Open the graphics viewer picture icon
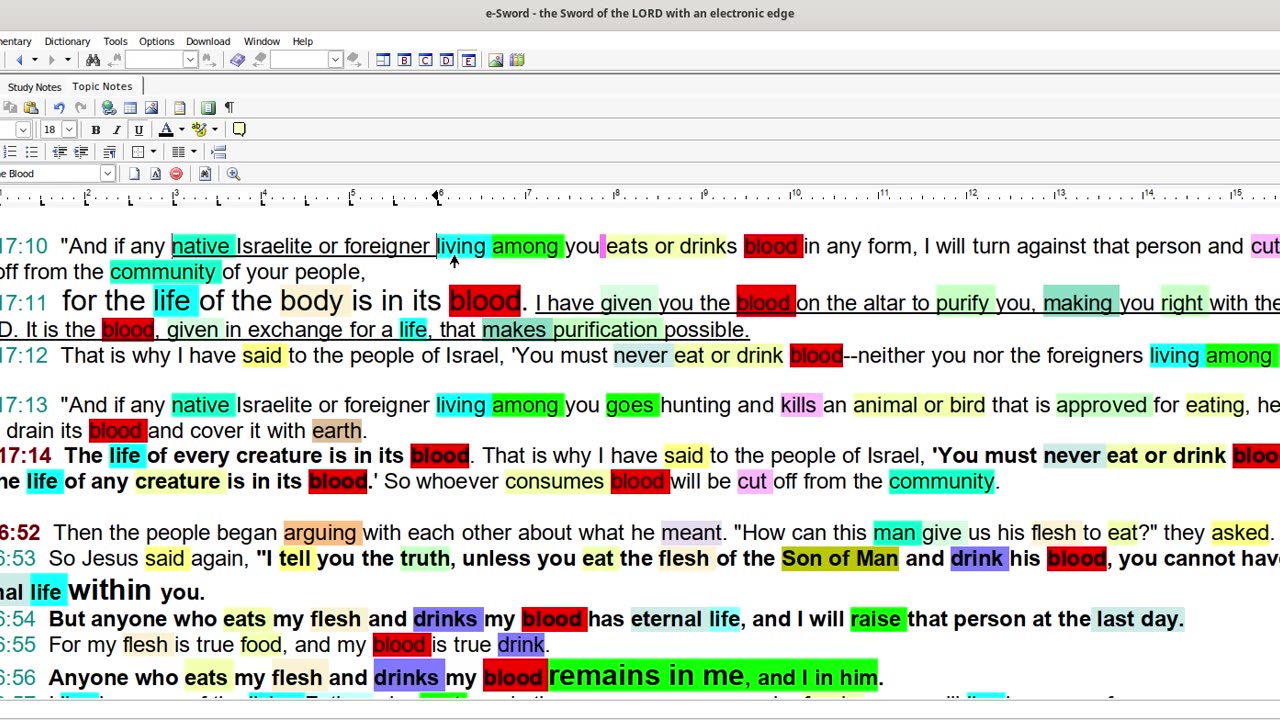 click(495, 60)
